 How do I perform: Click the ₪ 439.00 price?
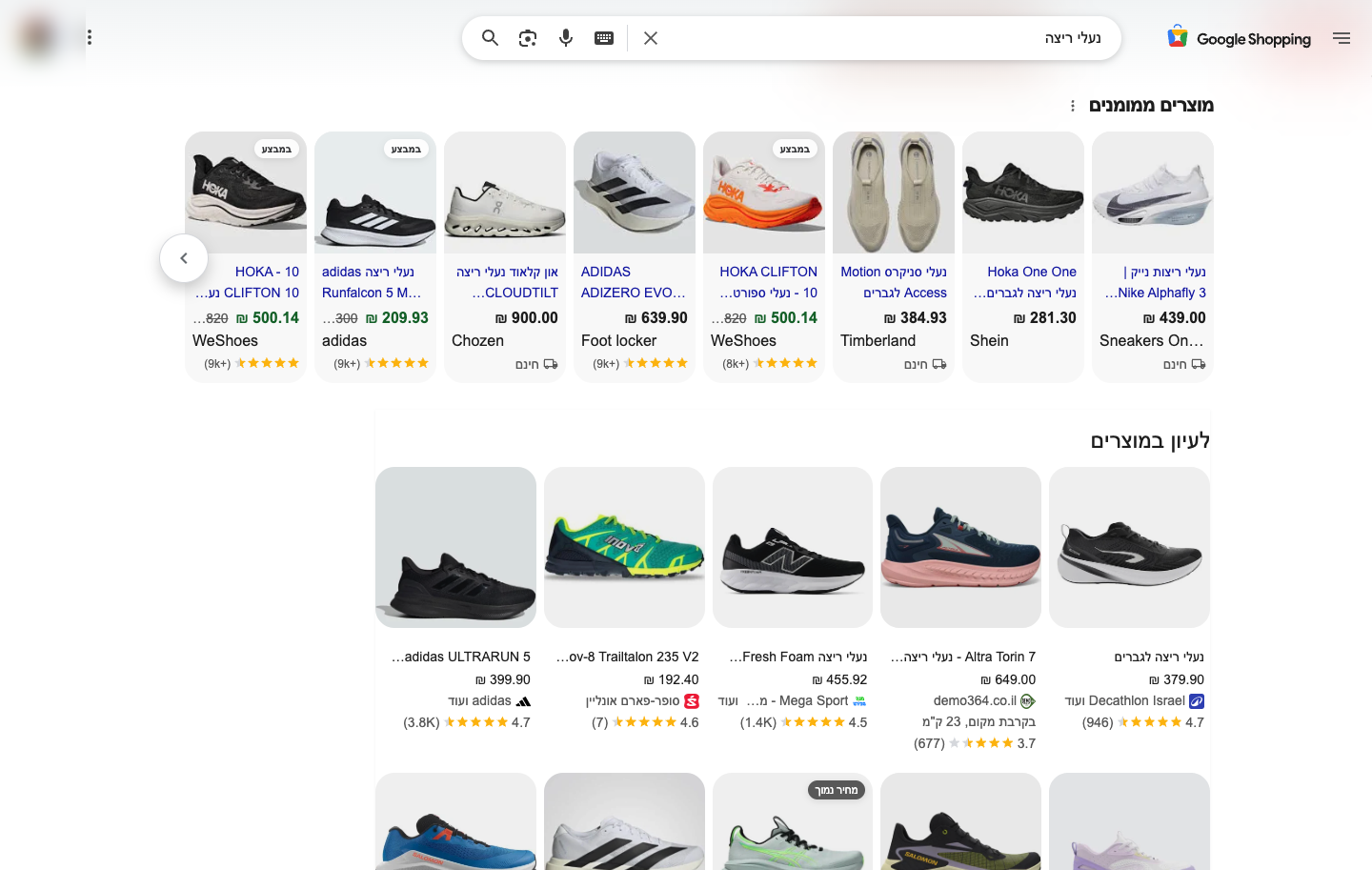(x=1175, y=318)
